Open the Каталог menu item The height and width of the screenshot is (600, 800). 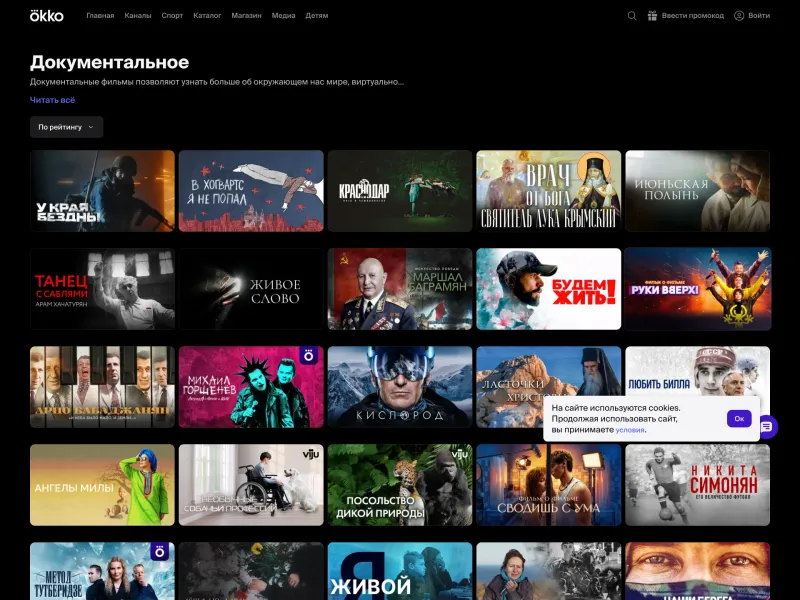click(207, 16)
